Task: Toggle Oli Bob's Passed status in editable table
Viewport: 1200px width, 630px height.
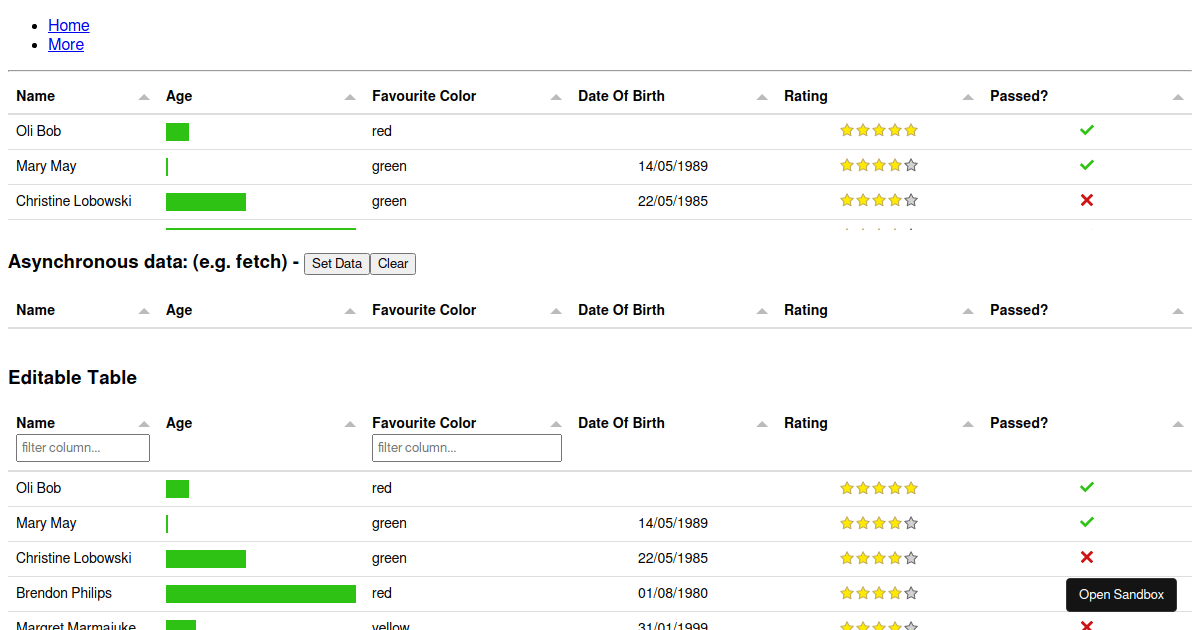Action: tap(1087, 488)
